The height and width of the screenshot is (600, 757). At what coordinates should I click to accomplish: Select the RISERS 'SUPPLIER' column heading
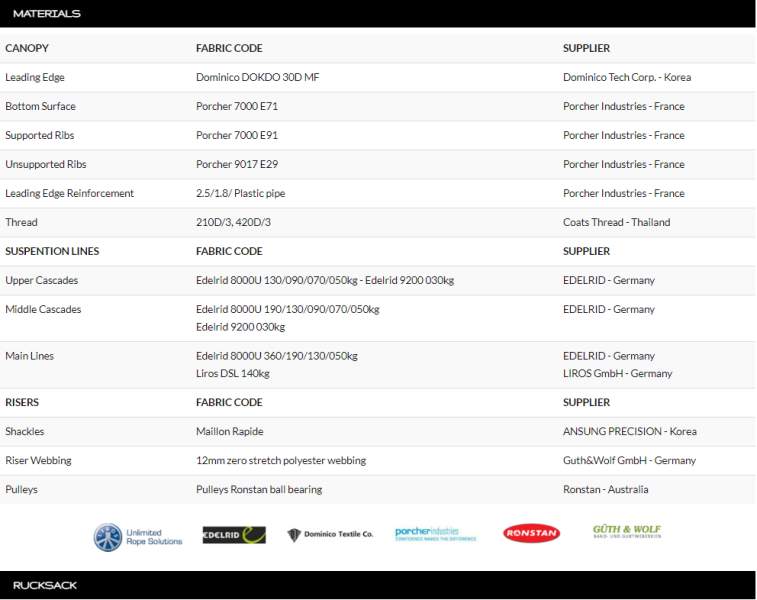click(586, 402)
